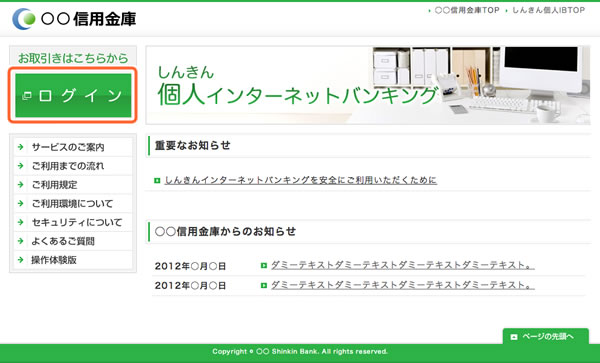Go to しんきん個人IBTOP header link
This screenshot has width=600, height=363.
[x=549, y=10]
